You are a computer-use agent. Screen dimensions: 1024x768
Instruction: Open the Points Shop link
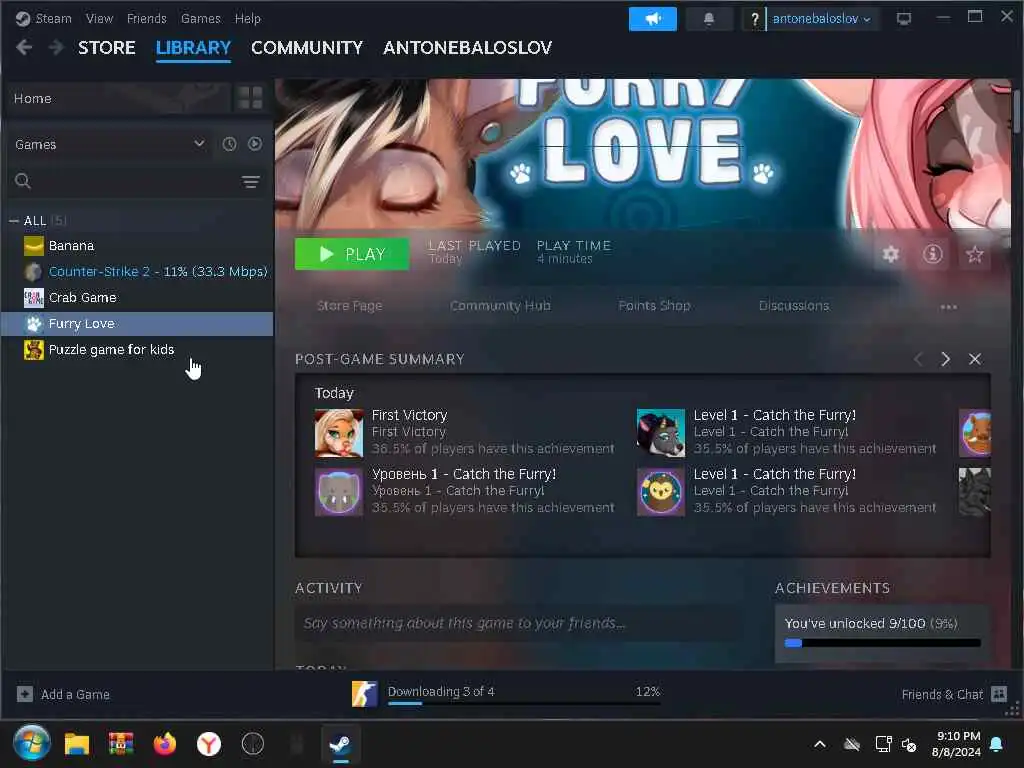point(654,306)
